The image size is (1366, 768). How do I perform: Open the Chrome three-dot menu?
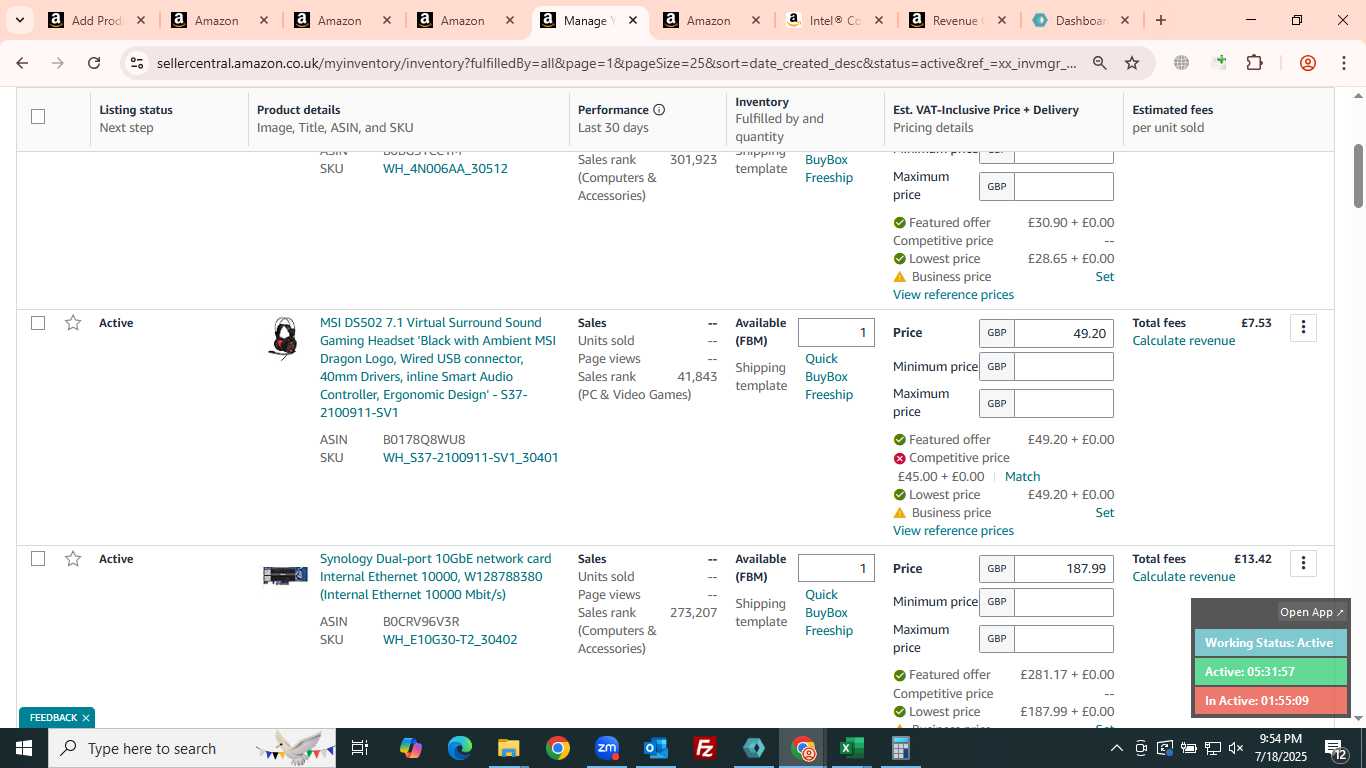(x=1344, y=63)
